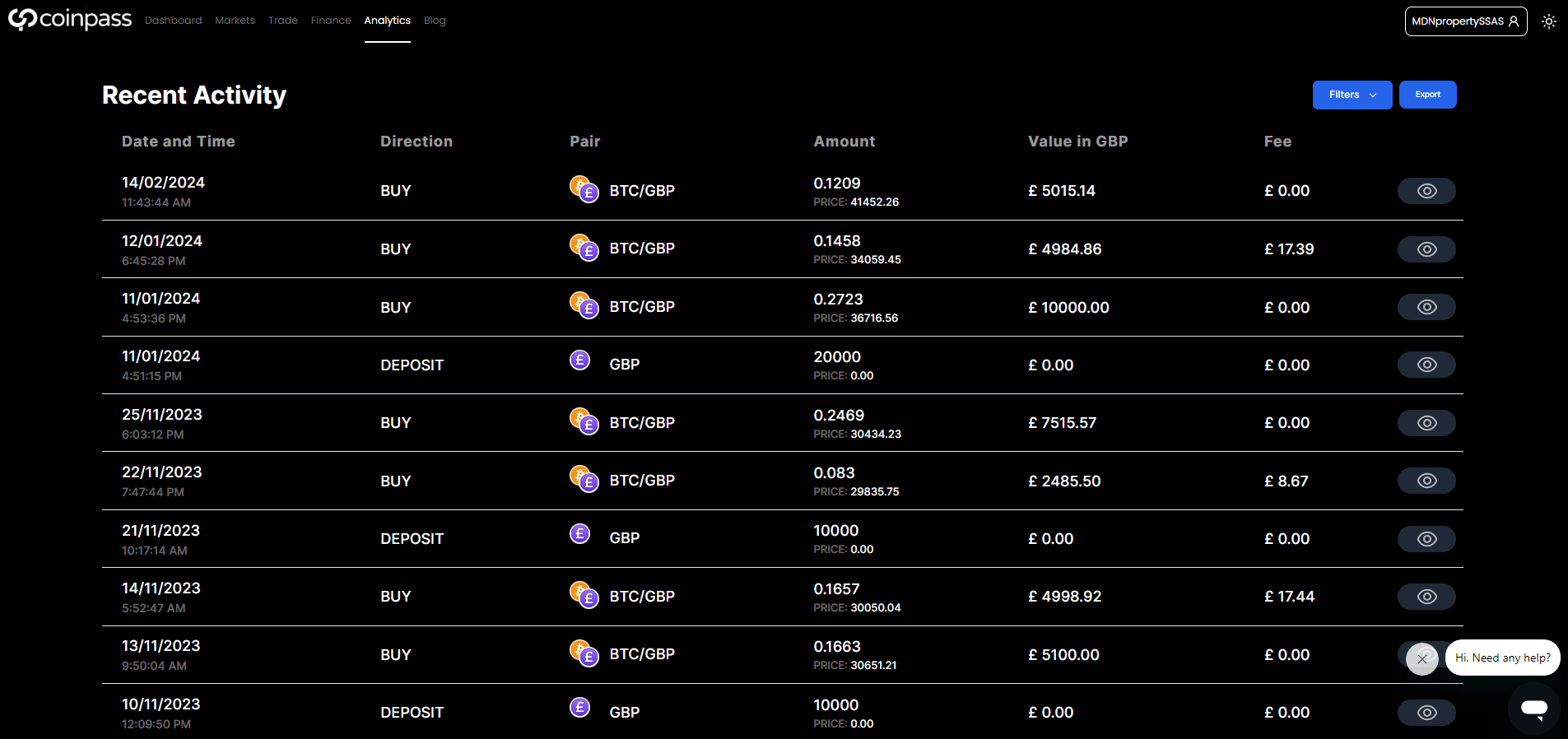Select the £ 2485.50 value cell

click(x=1064, y=481)
